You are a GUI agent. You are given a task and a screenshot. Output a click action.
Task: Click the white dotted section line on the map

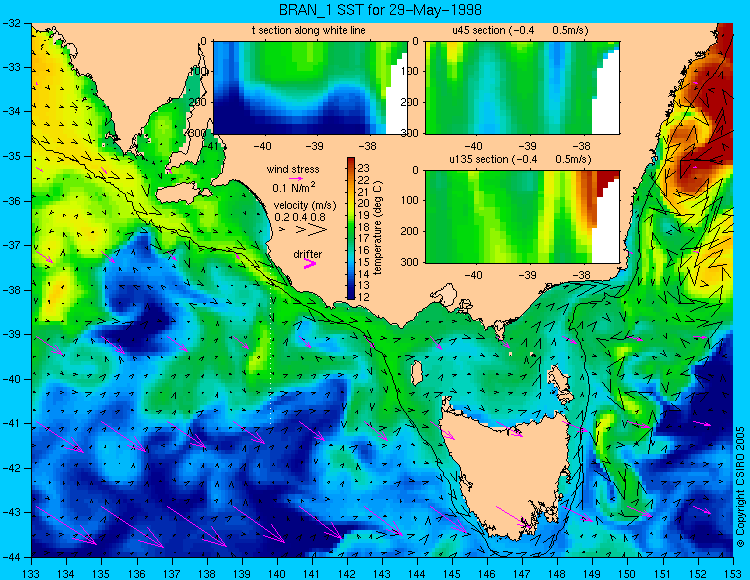coord(271,354)
